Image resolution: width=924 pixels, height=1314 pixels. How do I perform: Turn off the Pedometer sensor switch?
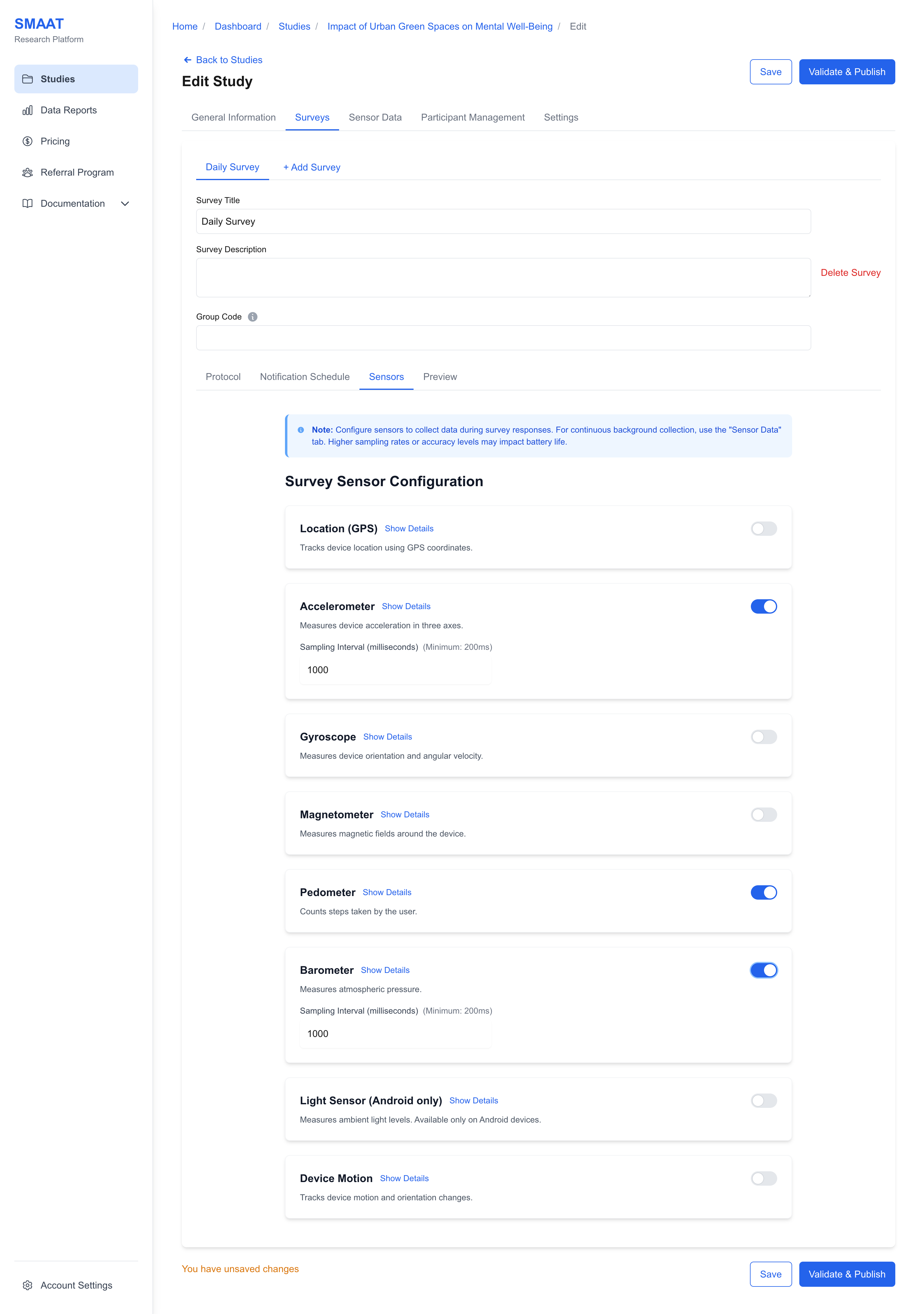[763, 893]
